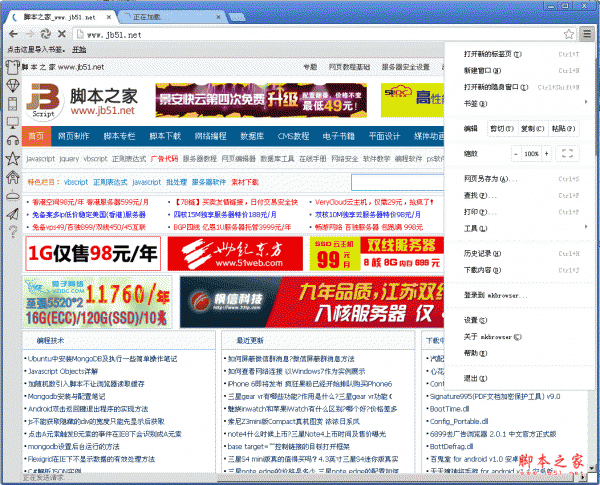Click the reload page icon
Viewport: 600px width, 485px height.
point(46,34)
